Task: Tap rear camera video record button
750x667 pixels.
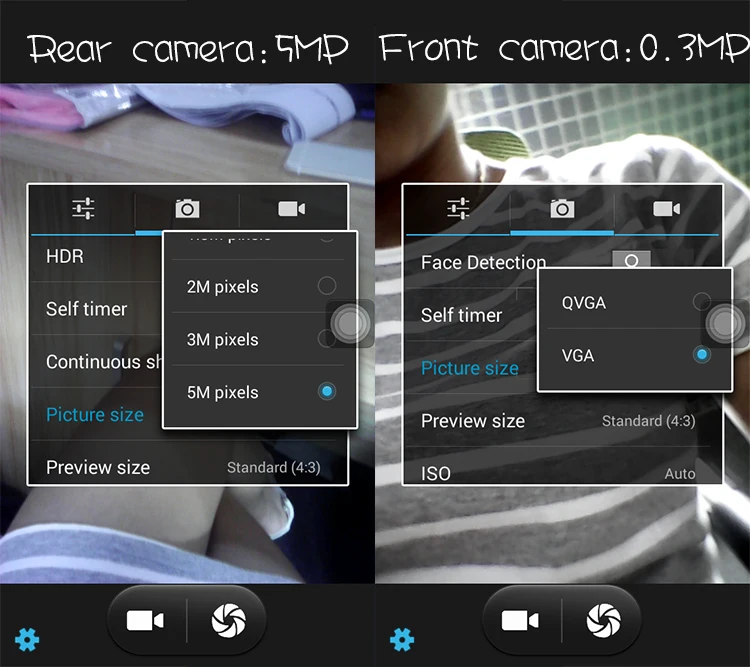Action: pyautogui.click(x=145, y=621)
